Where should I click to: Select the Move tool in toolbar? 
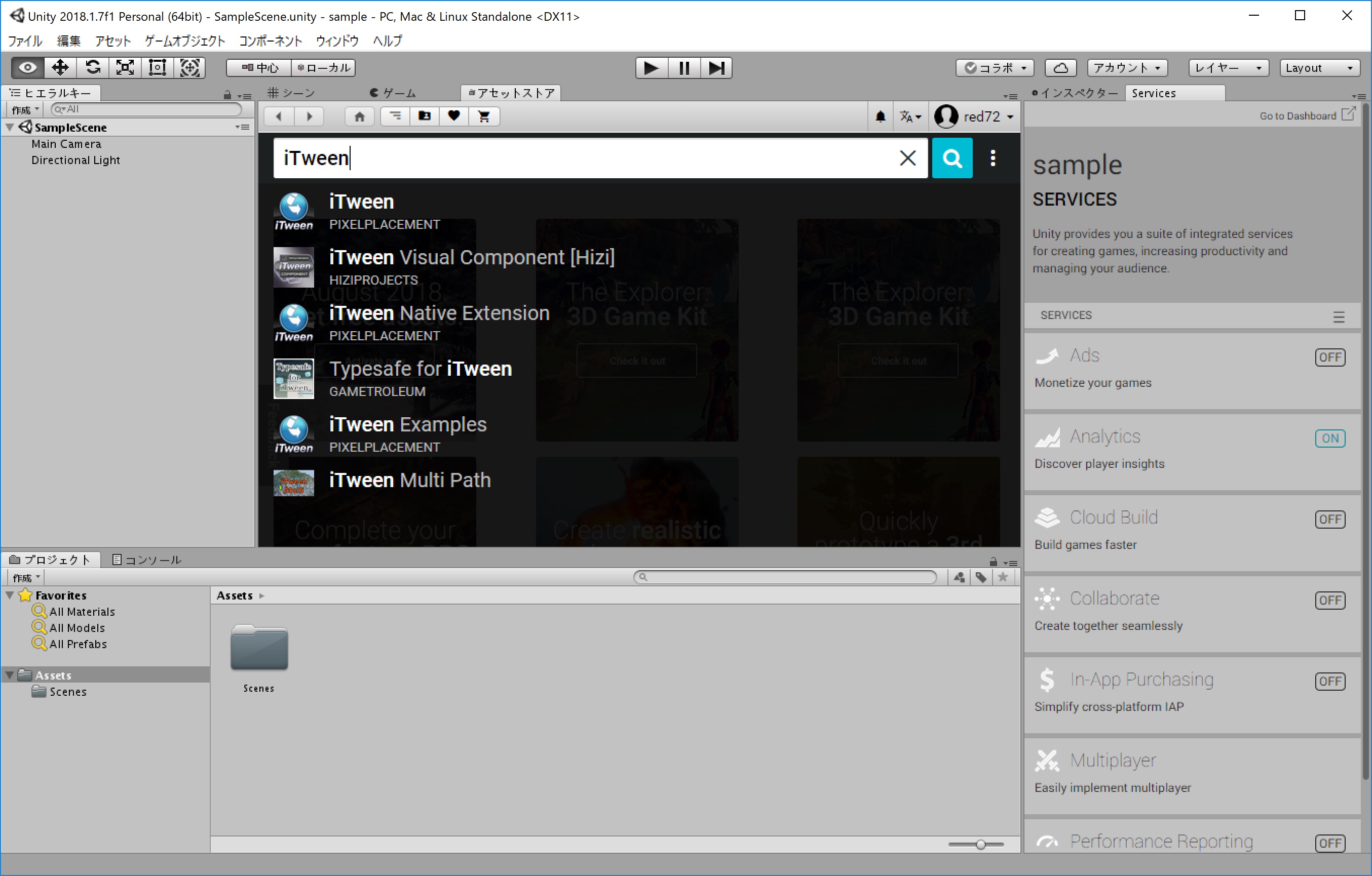click(x=60, y=68)
